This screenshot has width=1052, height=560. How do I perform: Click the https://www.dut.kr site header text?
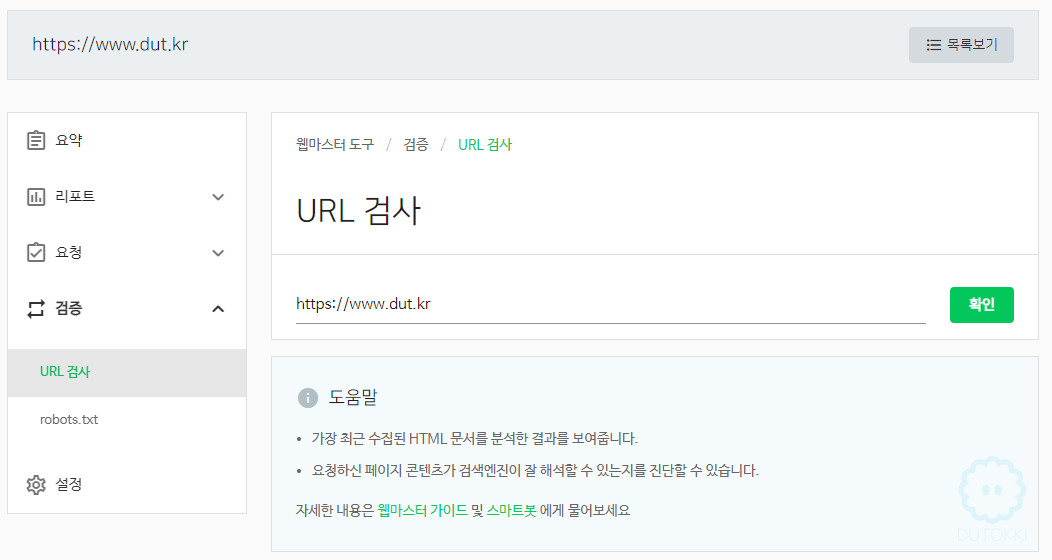110,44
